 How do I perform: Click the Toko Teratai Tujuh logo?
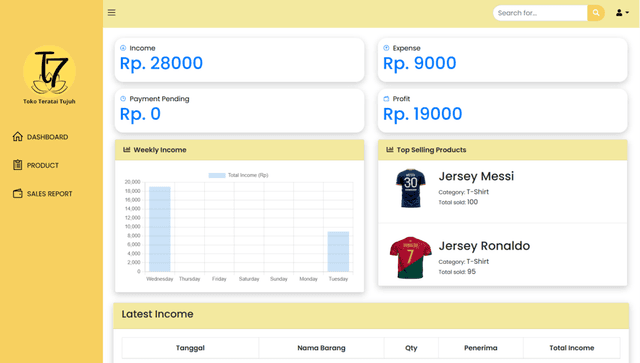pyautogui.click(x=49, y=75)
